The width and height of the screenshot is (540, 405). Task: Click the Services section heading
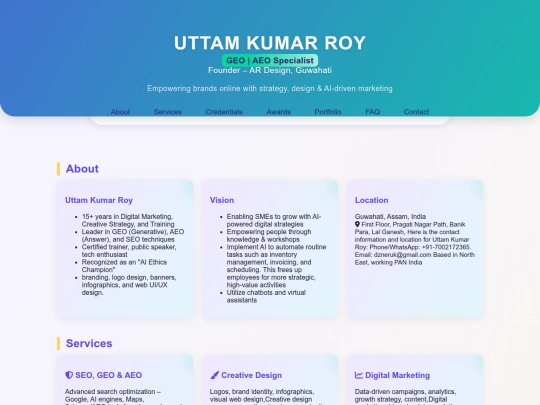89,343
